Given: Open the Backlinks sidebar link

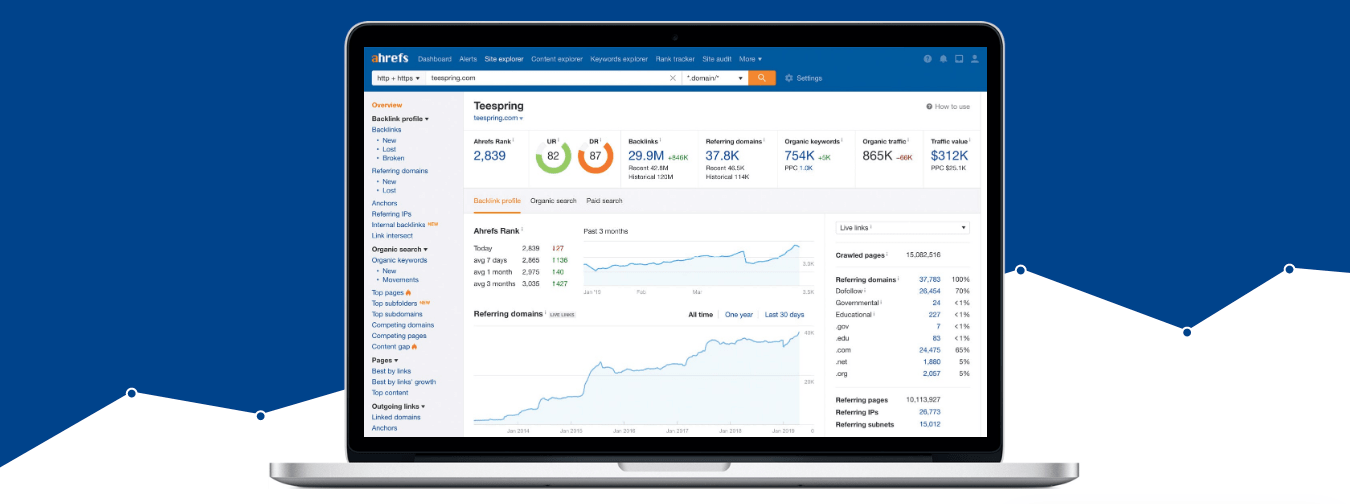Looking at the screenshot, I should pyautogui.click(x=386, y=130).
